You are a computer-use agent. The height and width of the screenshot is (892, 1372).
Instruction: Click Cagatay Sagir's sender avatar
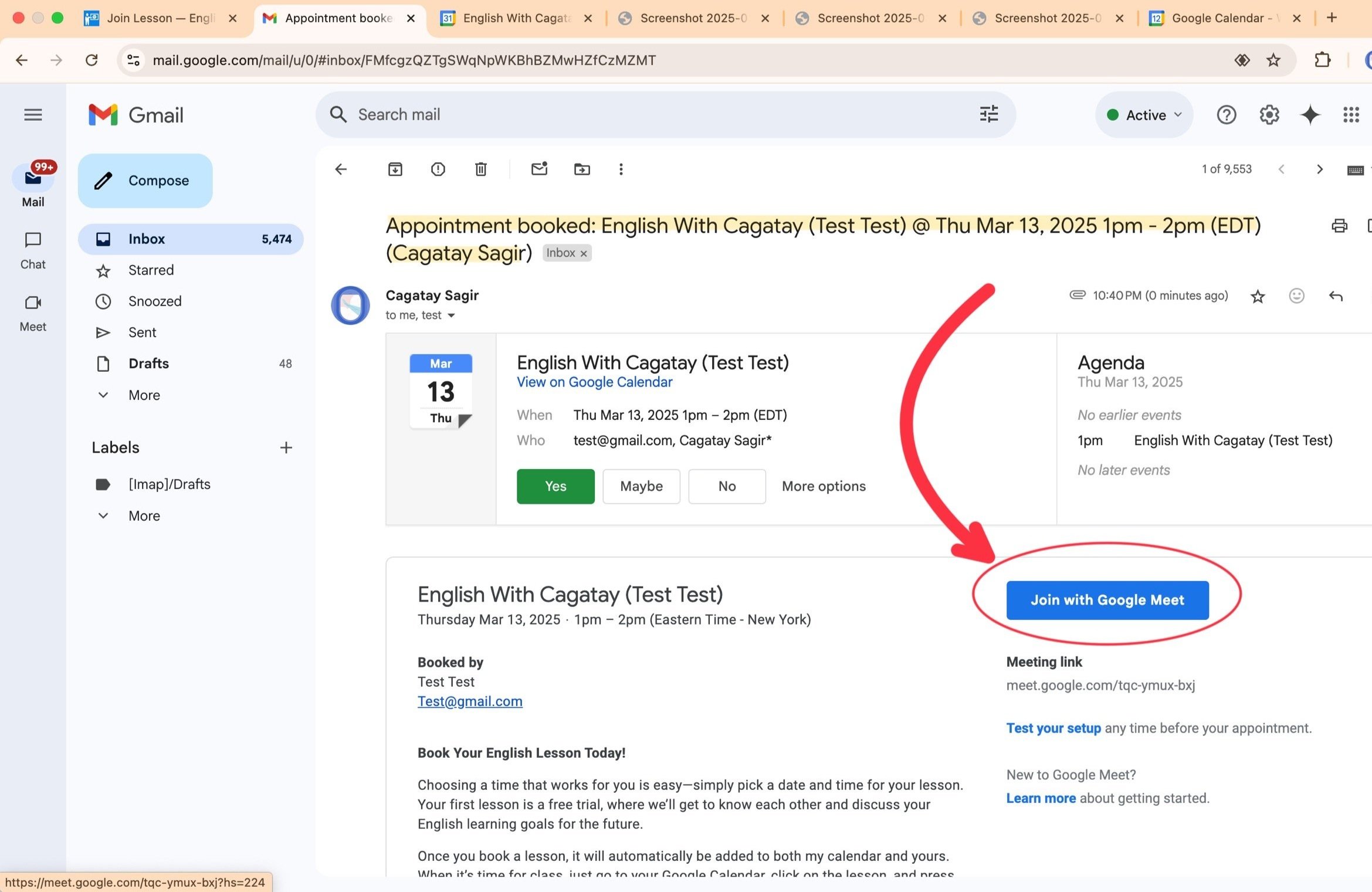pyautogui.click(x=350, y=306)
